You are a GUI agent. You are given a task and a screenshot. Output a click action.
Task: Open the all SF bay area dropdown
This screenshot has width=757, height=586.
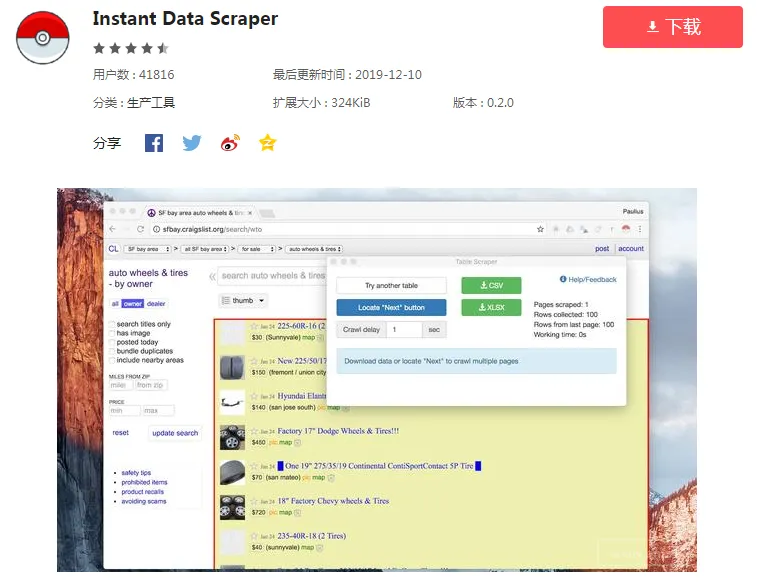click(x=206, y=249)
